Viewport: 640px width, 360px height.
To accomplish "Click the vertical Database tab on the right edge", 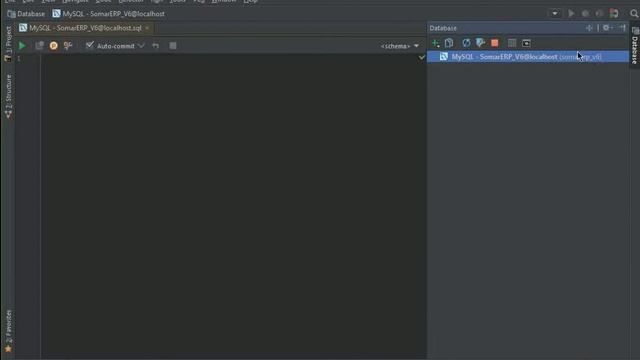I will [x=635, y=46].
